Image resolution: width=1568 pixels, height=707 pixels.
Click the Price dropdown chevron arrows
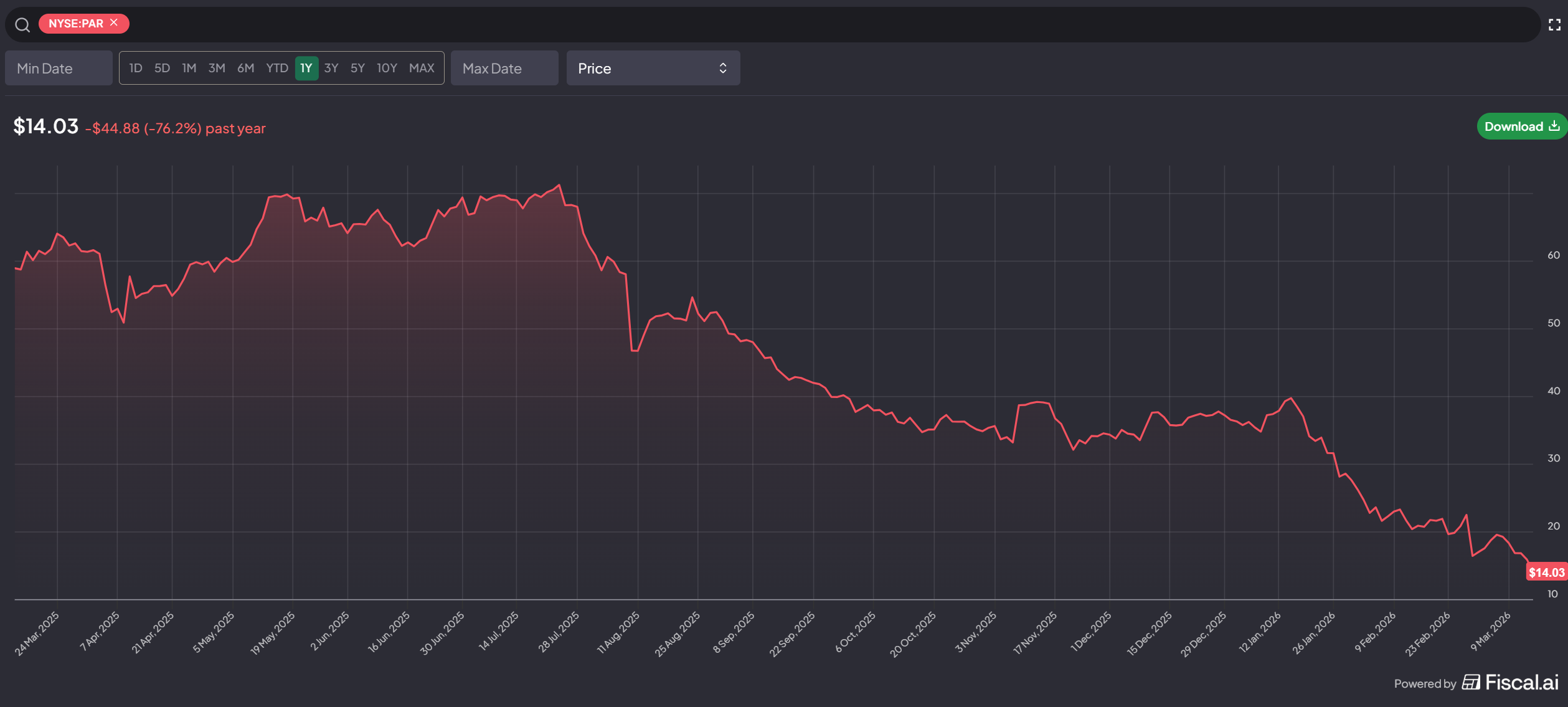[722, 68]
